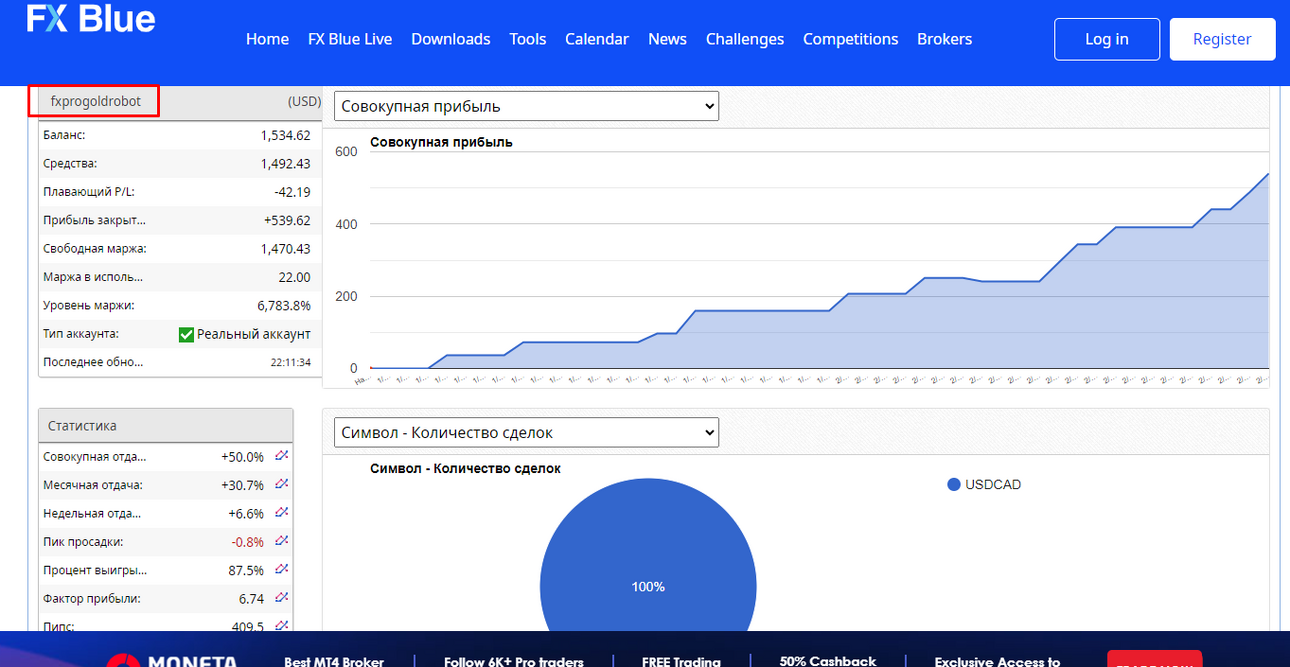The image size is (1290, 667).
Task: Click the +50.0% cumulative return value
Action: (243, 456)
